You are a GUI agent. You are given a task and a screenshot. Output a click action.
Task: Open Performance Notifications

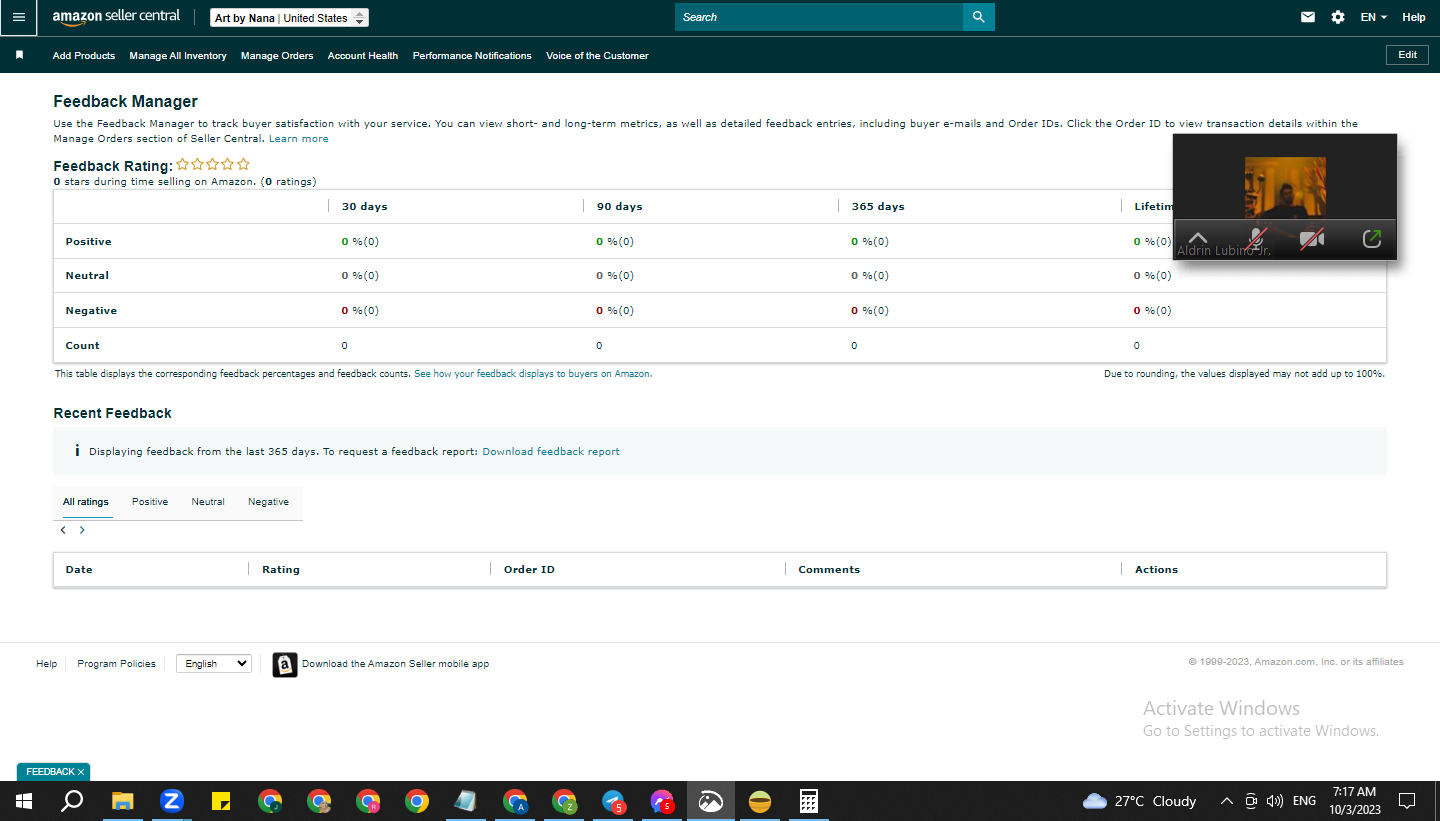[x=472, y=56]
